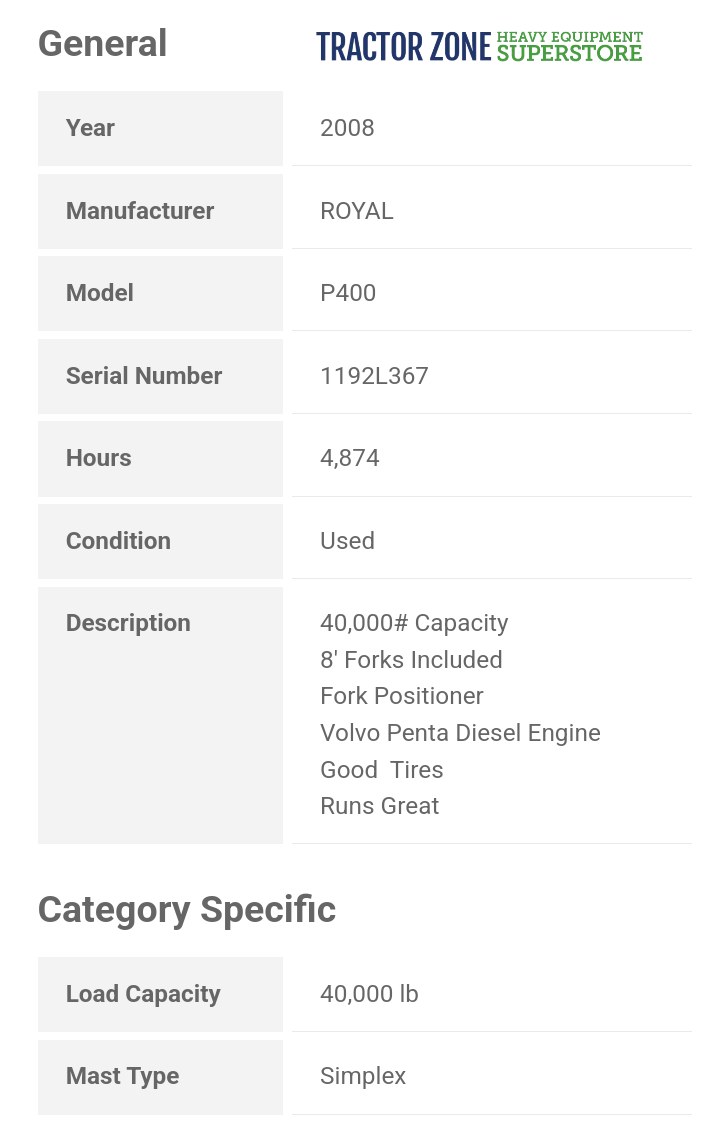Screen dimensions: 719x1127
Task: Click the Volvo Penta Diesel Engine text
Action: 460,733
